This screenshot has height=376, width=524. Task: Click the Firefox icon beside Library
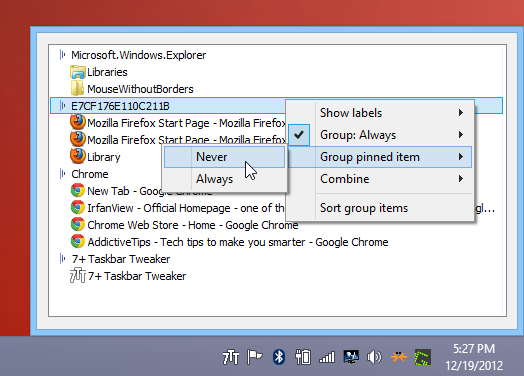pyautogui.click(x=78, y=156)
